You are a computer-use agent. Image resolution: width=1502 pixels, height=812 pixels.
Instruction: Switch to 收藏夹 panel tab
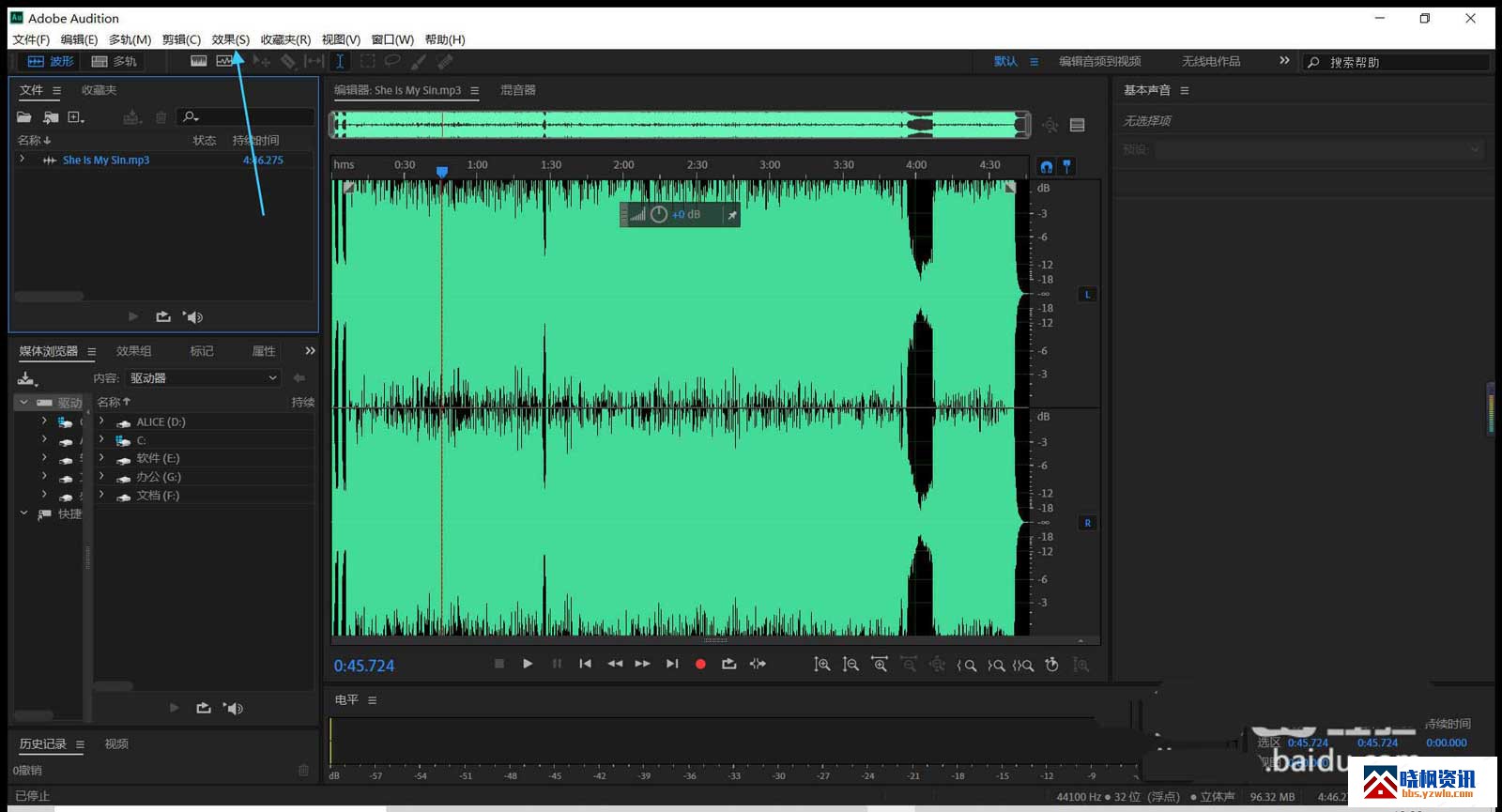point(99,90)
